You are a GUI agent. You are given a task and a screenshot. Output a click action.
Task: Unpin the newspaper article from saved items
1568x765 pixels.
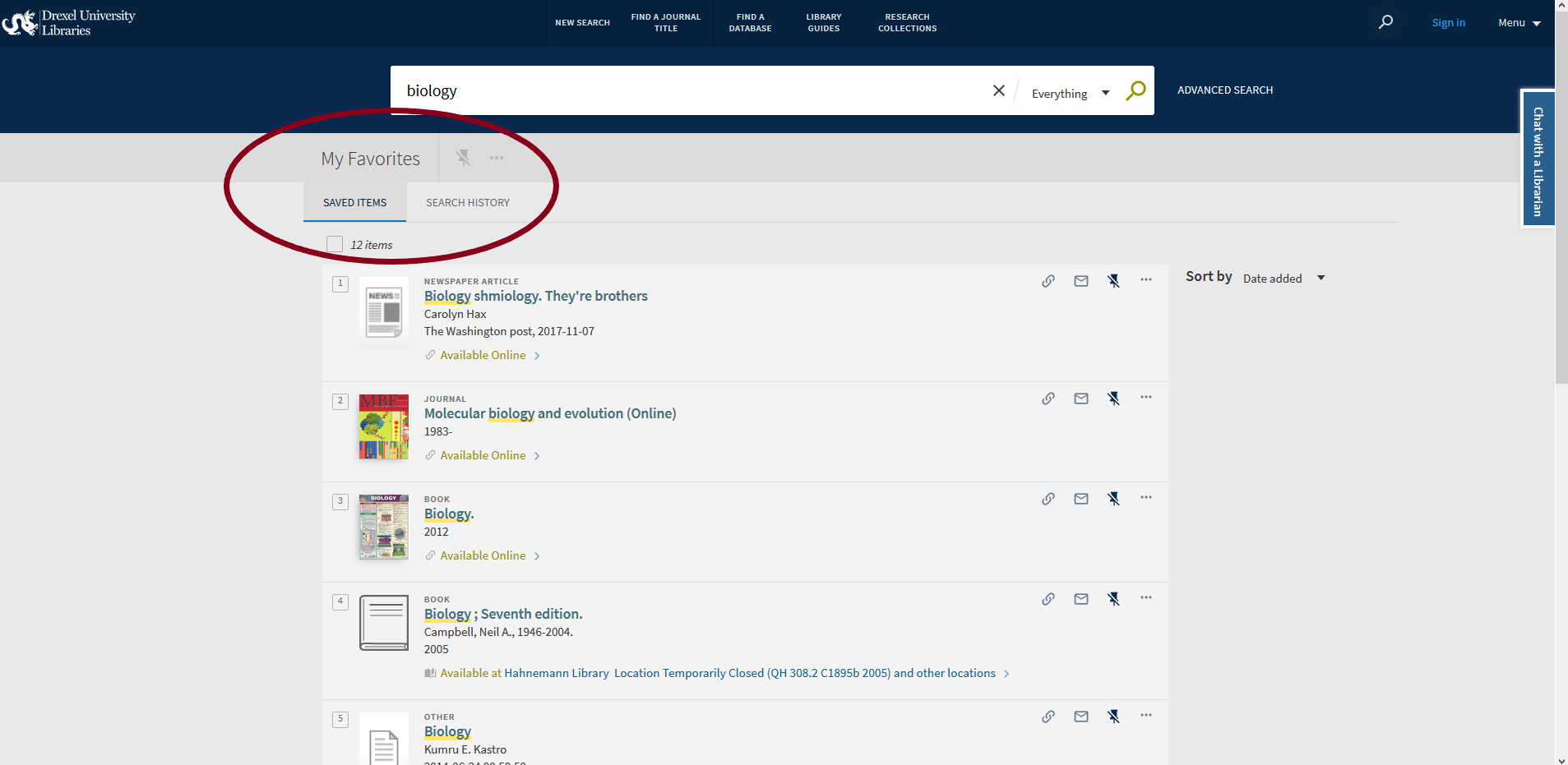point(1113,280)
